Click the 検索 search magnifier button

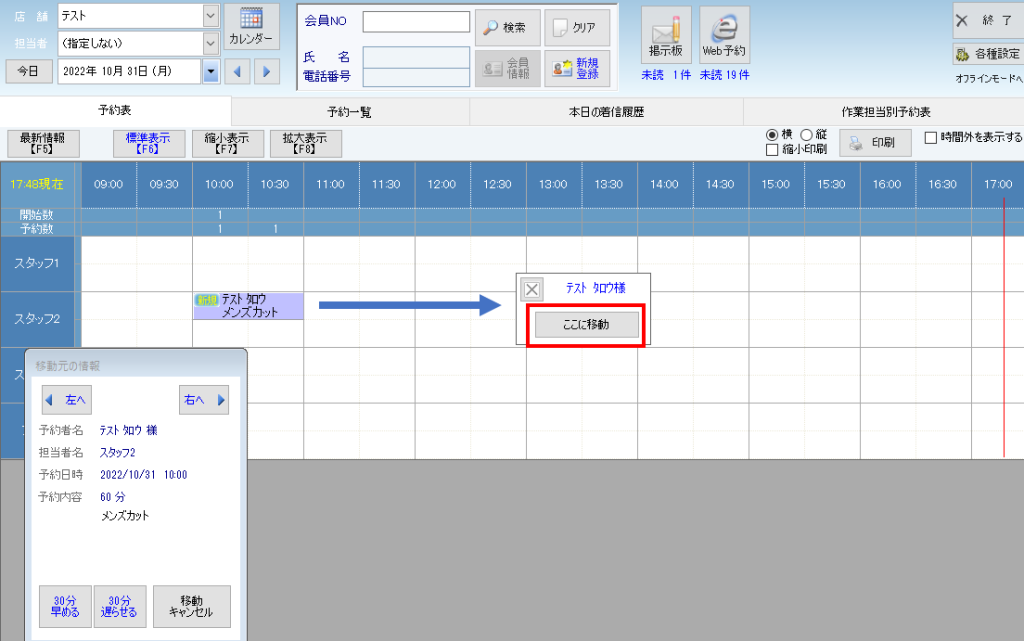point(507,28)
